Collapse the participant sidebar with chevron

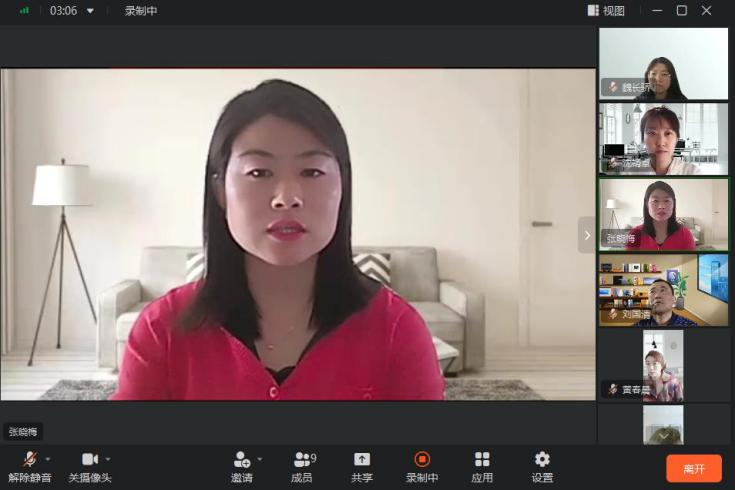pos(587,235)
